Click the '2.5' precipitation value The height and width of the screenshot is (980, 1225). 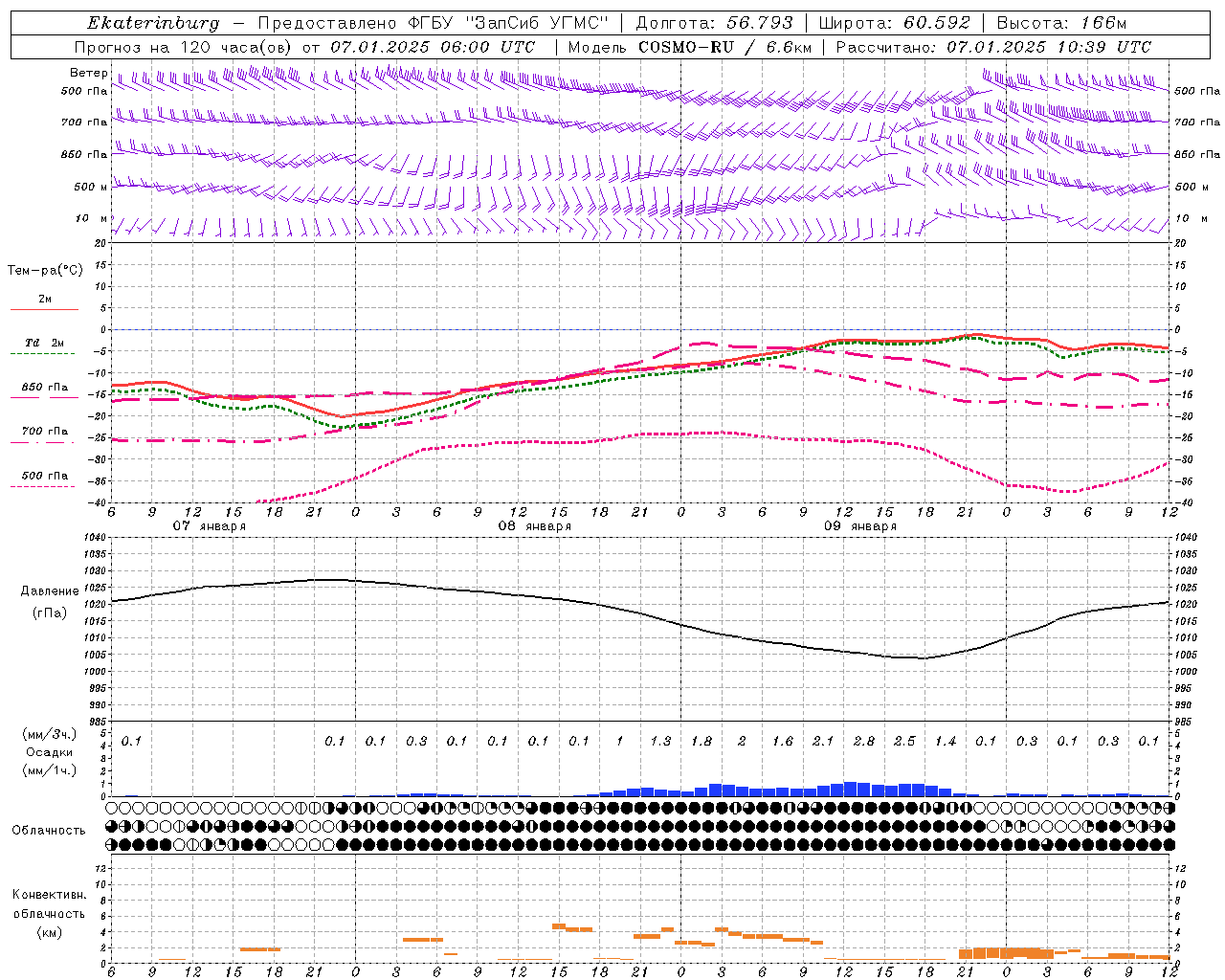coord(904,742)
